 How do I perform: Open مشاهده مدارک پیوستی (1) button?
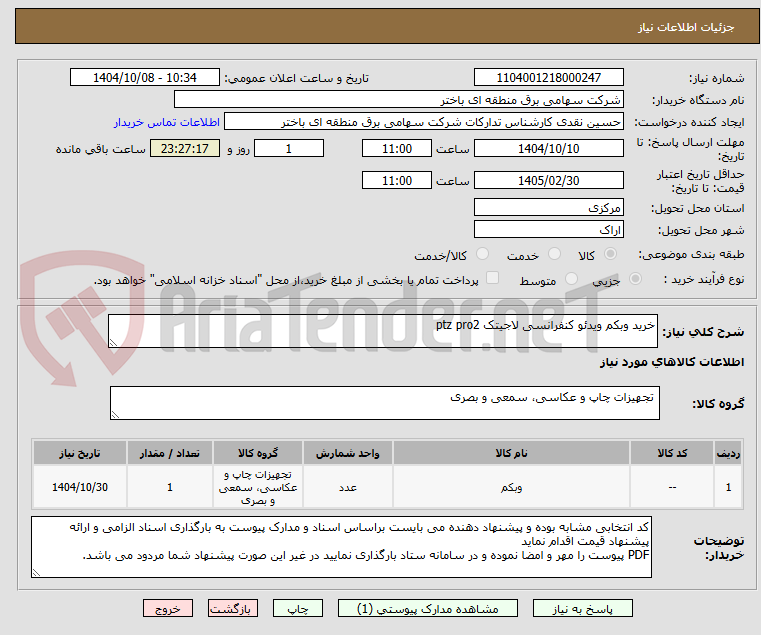coord(428,608)
